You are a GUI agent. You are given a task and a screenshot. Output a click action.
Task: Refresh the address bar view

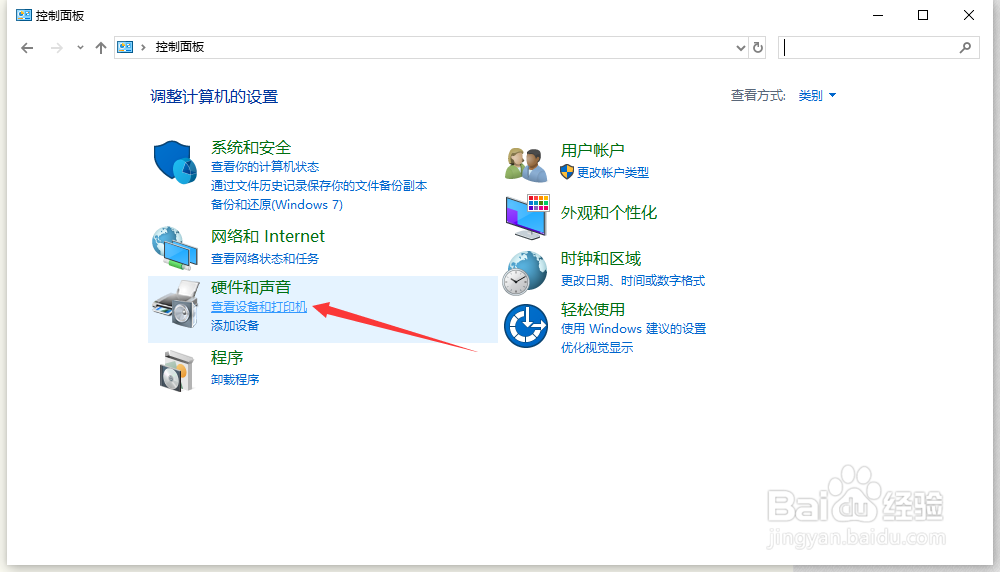click(758, 47)
